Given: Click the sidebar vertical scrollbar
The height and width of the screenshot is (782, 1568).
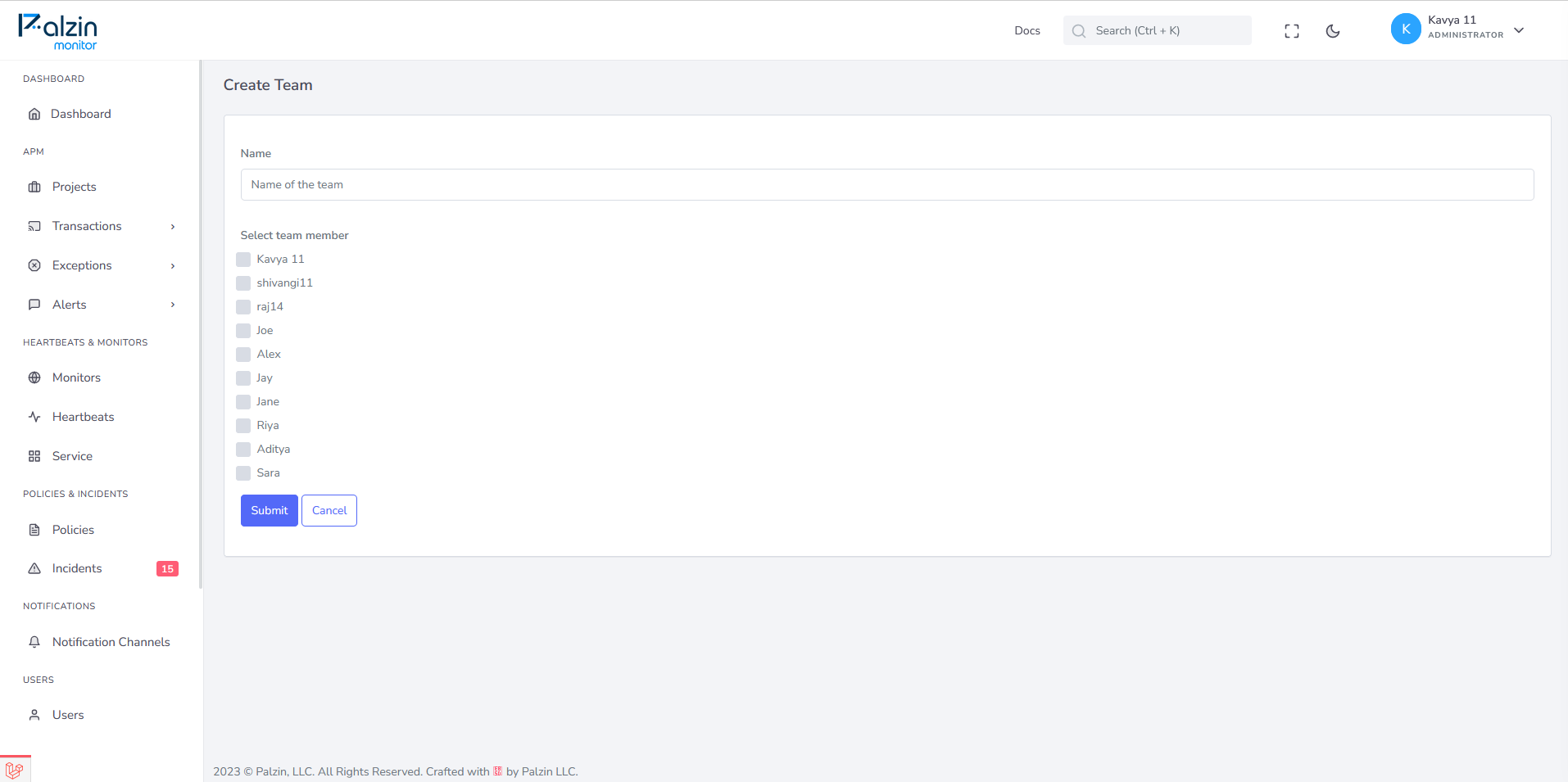Looking at the screenshot, I should (x=201, y=324).
